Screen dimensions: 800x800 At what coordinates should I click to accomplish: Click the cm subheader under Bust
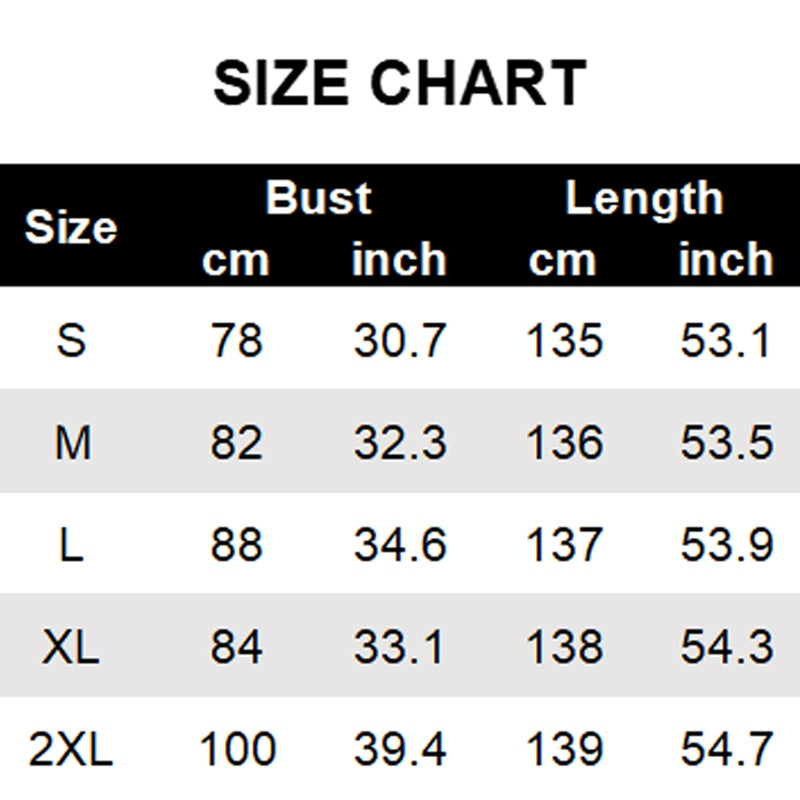coord(236,260)
